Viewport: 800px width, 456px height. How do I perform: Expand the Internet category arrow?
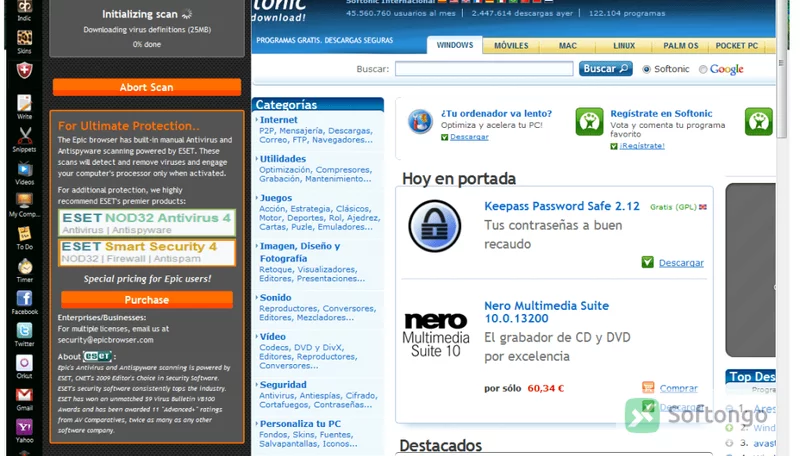point(257,119)
